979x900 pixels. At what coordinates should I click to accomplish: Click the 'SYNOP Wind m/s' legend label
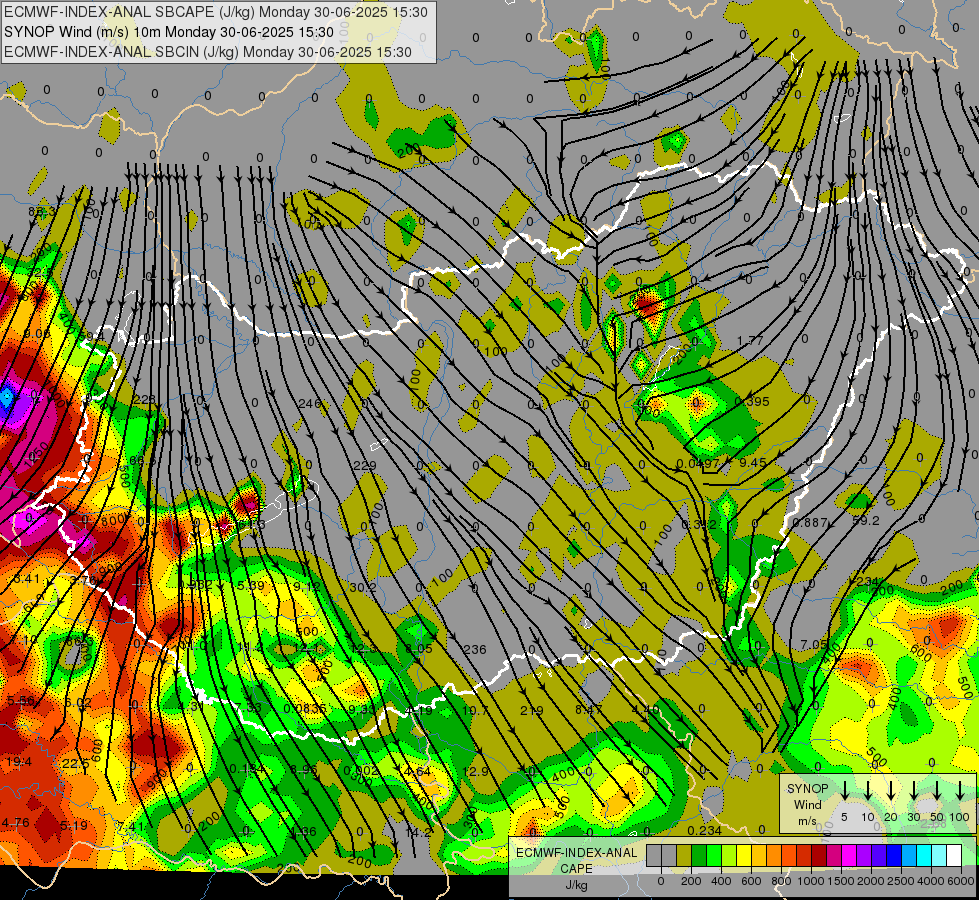(807, 804)
